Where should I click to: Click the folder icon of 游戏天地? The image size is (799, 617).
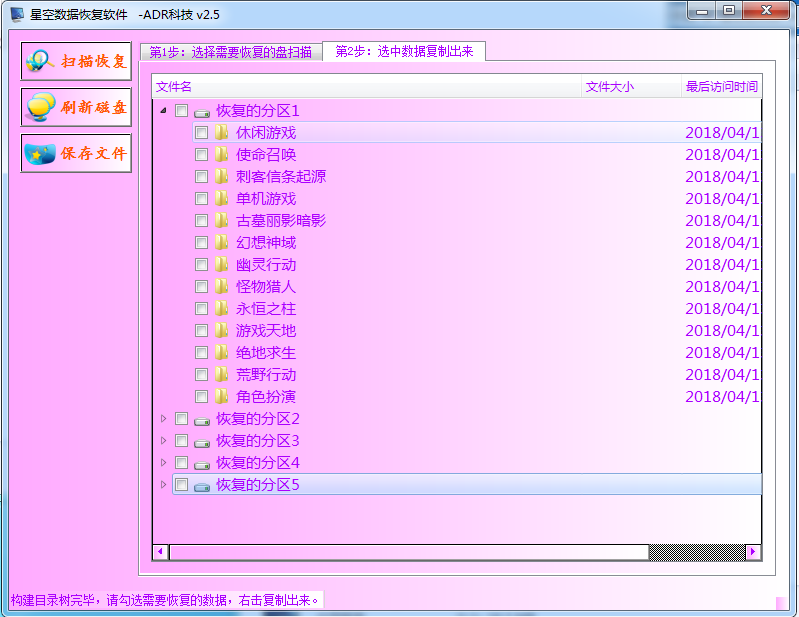(221, 330)
